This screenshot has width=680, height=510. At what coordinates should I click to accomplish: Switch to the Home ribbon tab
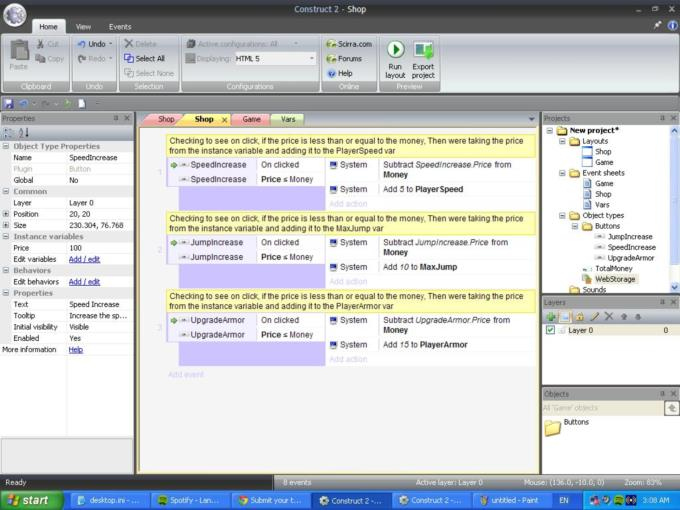coord(48,27)
